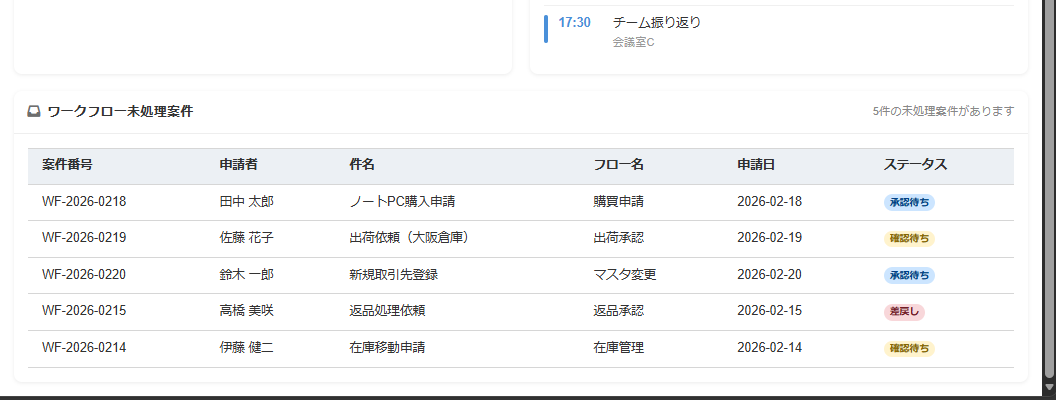1056x400 pixels.
Task: Click the 在庫管理 flow name
Action: pyautogui.click(x=618, y=348)
